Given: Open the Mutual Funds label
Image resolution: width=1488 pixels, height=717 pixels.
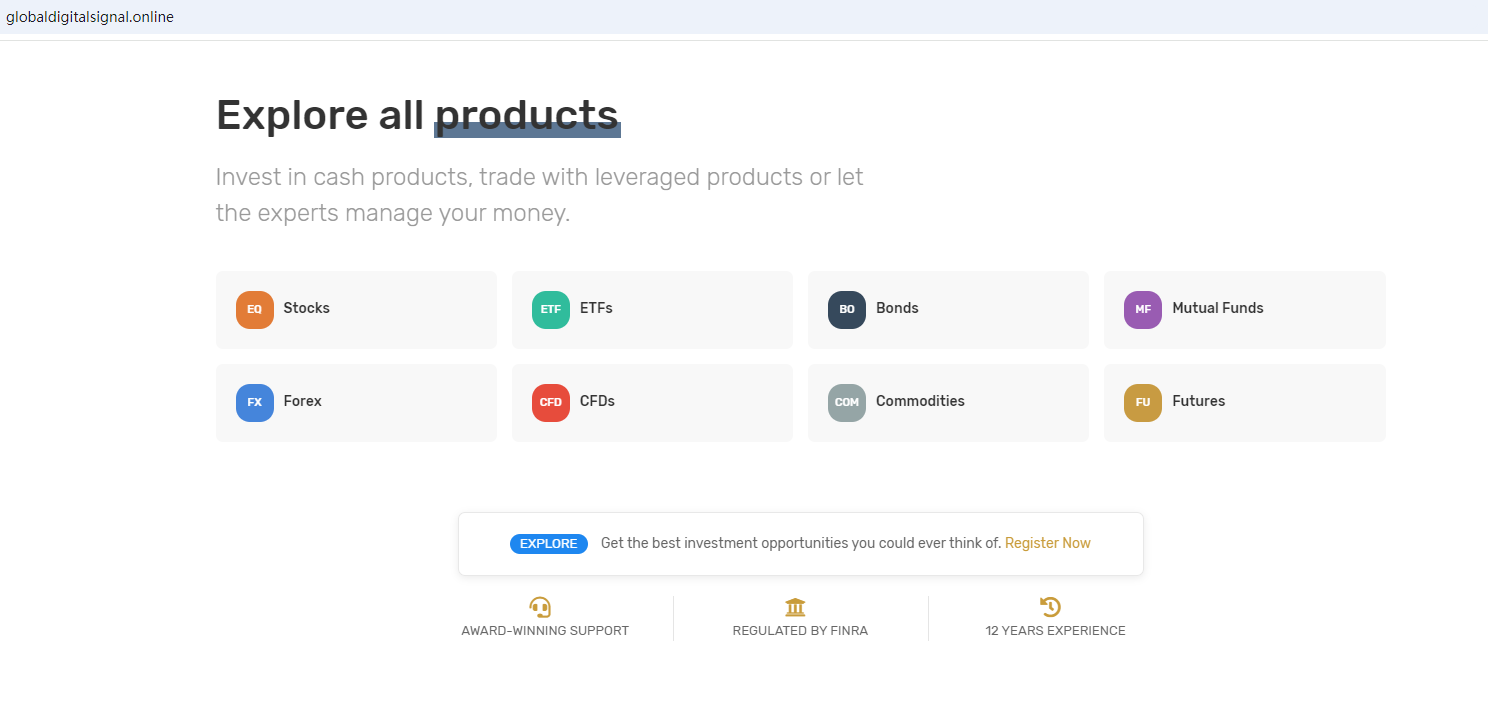Looking at the screenshot, I should pos(1217,308).
